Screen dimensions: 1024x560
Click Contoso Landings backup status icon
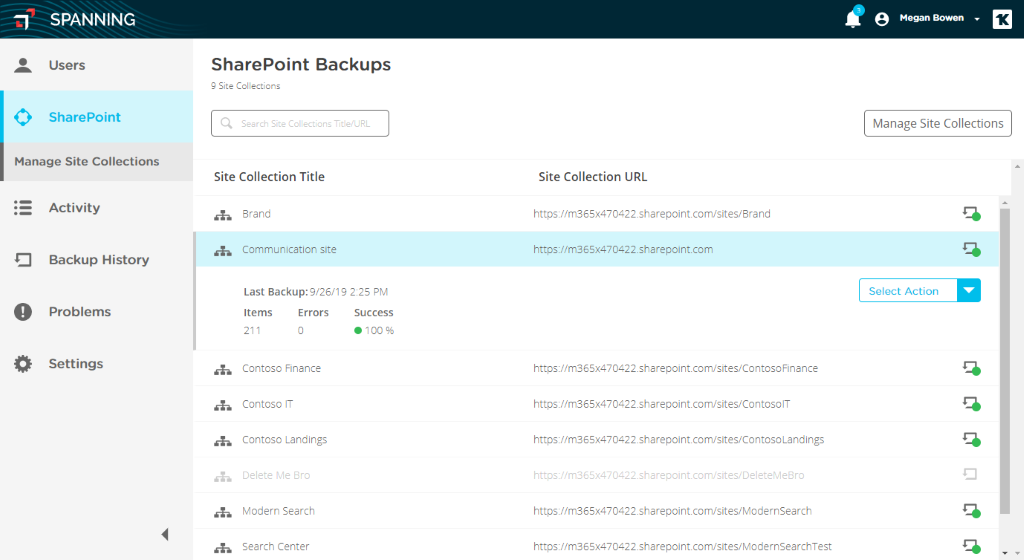point(971,439)
